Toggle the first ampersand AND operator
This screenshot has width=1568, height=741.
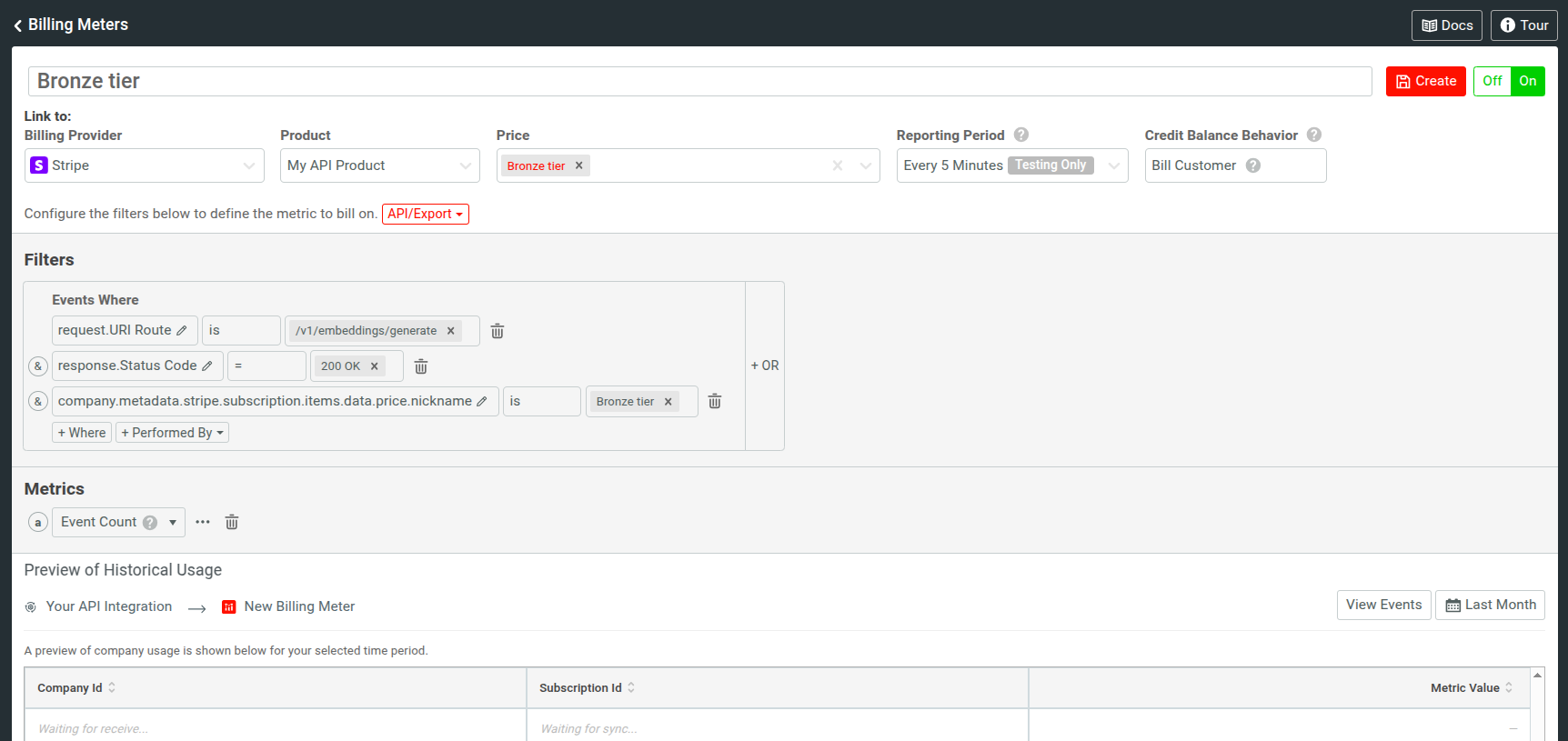point(38,366)
